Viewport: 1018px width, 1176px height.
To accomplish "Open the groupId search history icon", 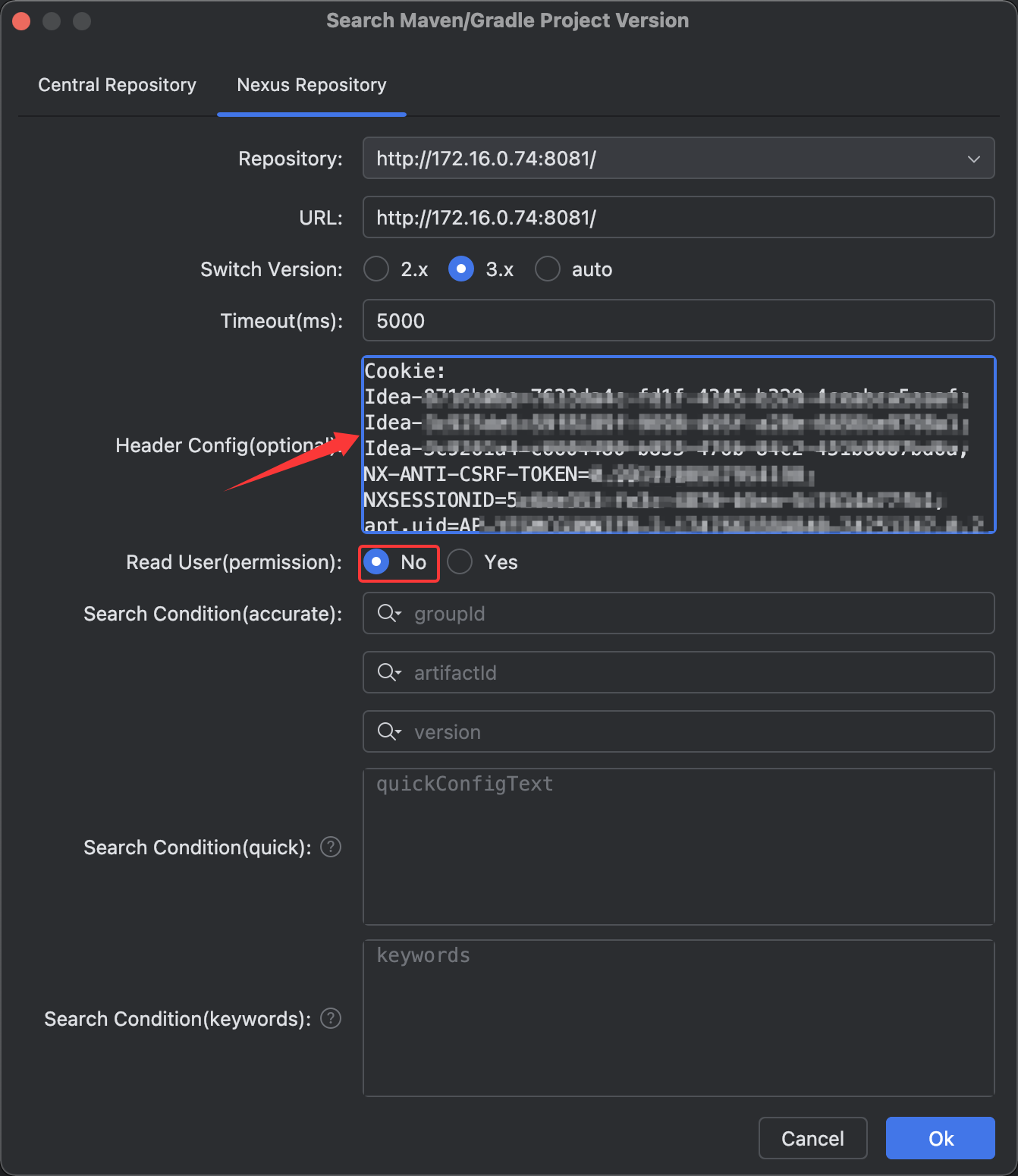I will 389,613.
